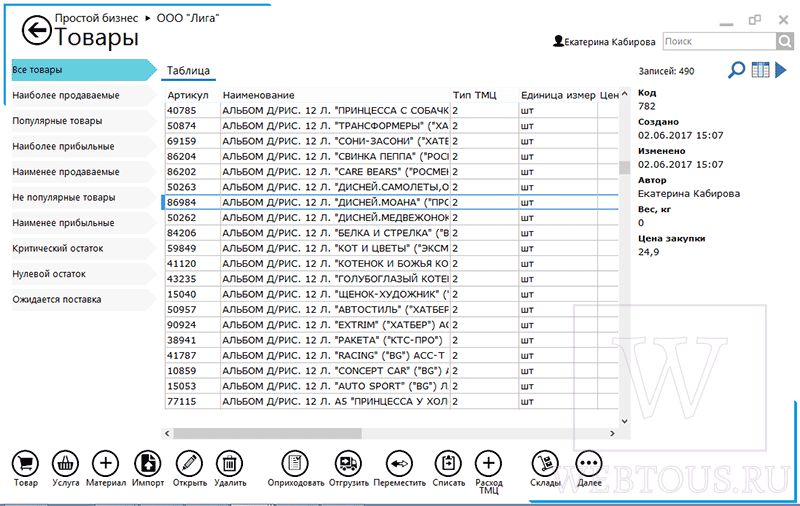Sort by Артикул column header

click(x=188, y=95)
